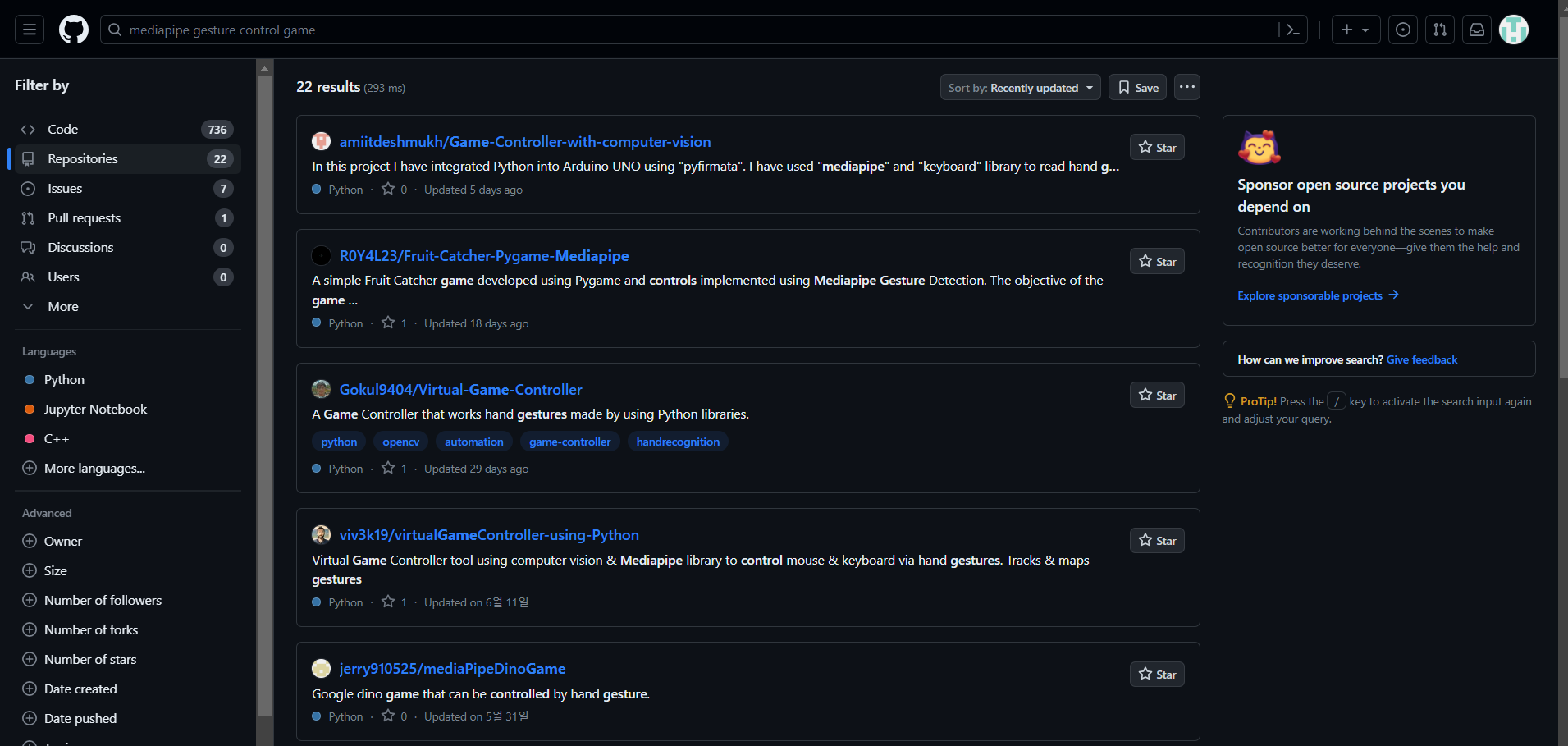
Task: Add Date pushed filter
Action: (126, 719)
